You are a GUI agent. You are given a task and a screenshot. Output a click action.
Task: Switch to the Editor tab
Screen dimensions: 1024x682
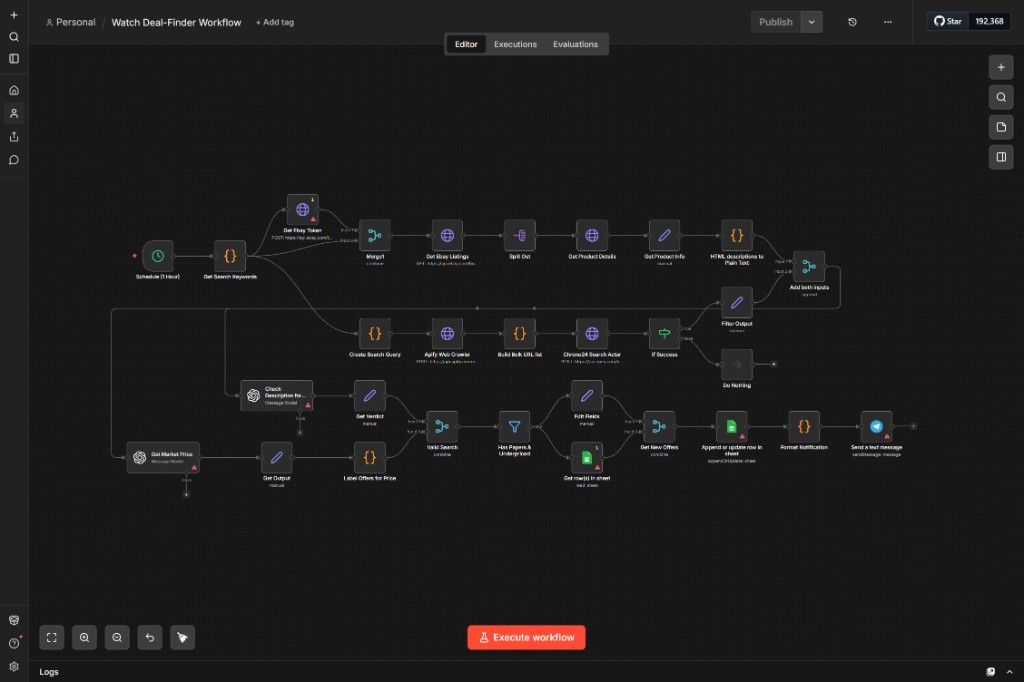click(466, 44)
